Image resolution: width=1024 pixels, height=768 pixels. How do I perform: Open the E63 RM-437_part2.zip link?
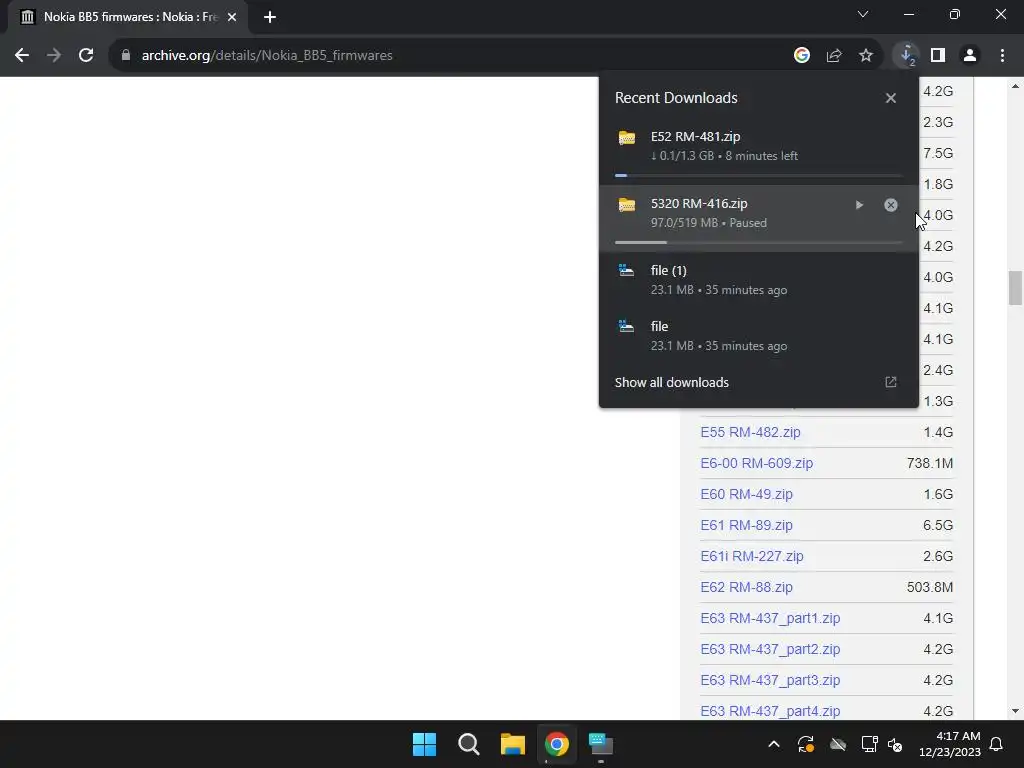pos(770,649)
